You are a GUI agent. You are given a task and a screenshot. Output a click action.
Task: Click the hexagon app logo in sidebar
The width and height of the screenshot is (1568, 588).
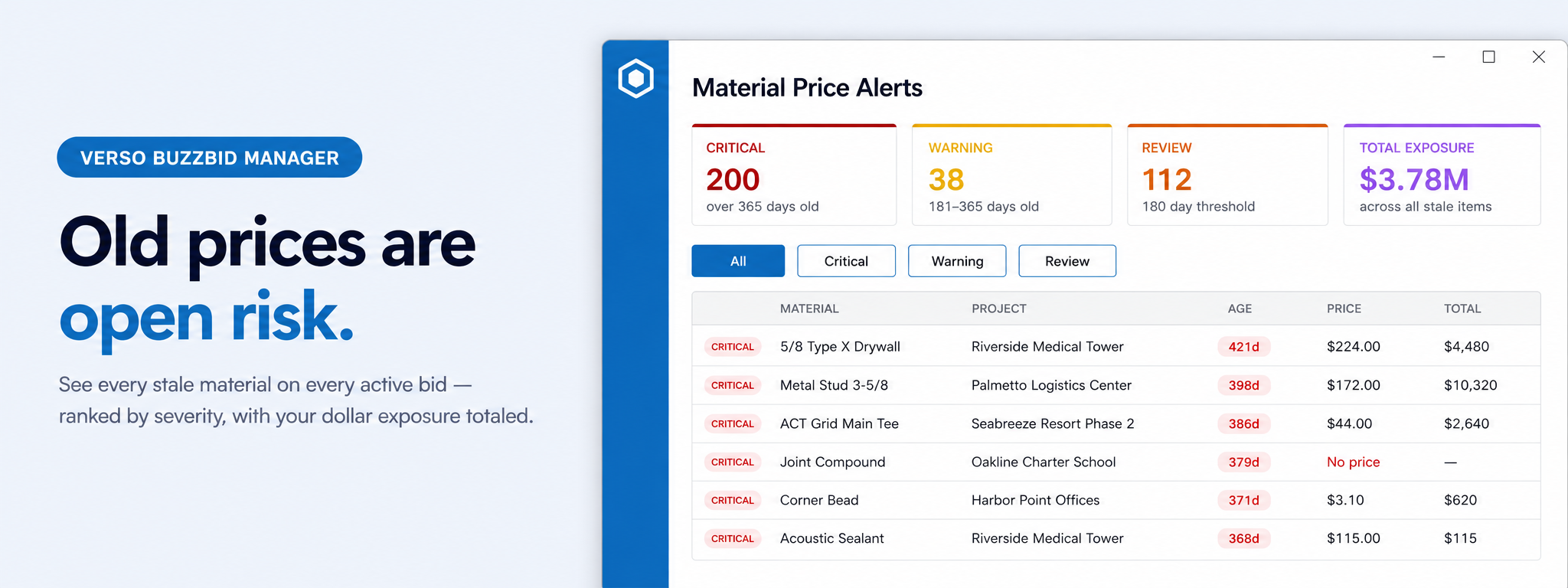[x=635, y=78]
